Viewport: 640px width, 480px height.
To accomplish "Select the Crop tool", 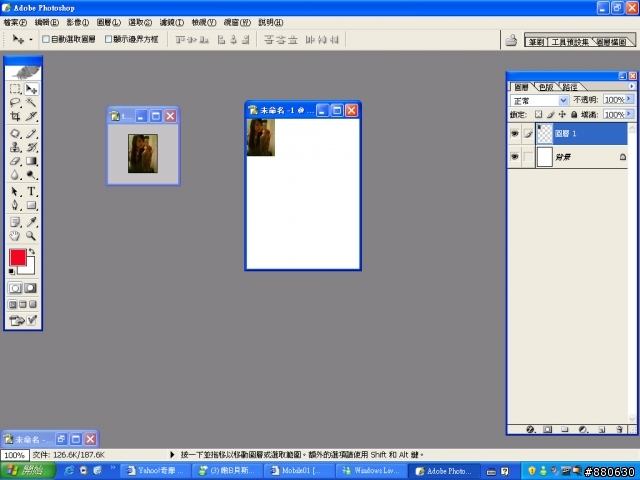I will coord(15,116).
